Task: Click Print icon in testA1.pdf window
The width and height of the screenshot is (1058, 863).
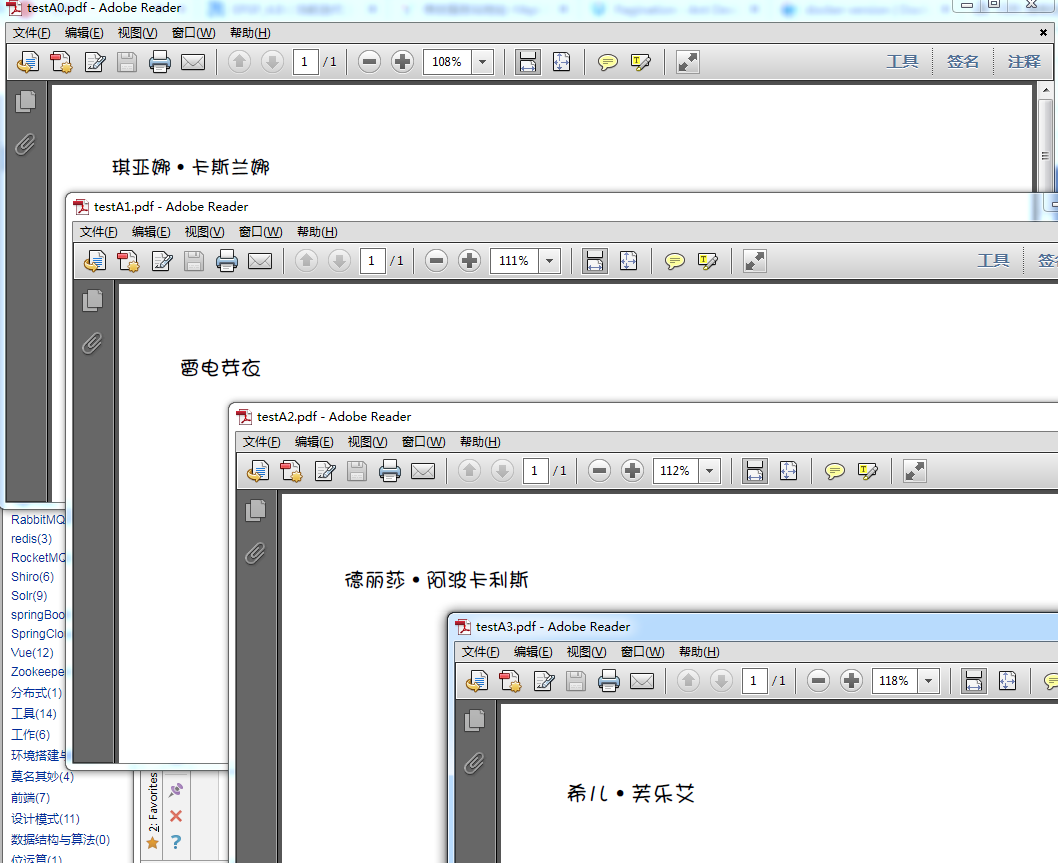Action: click(x=227, y=261)
